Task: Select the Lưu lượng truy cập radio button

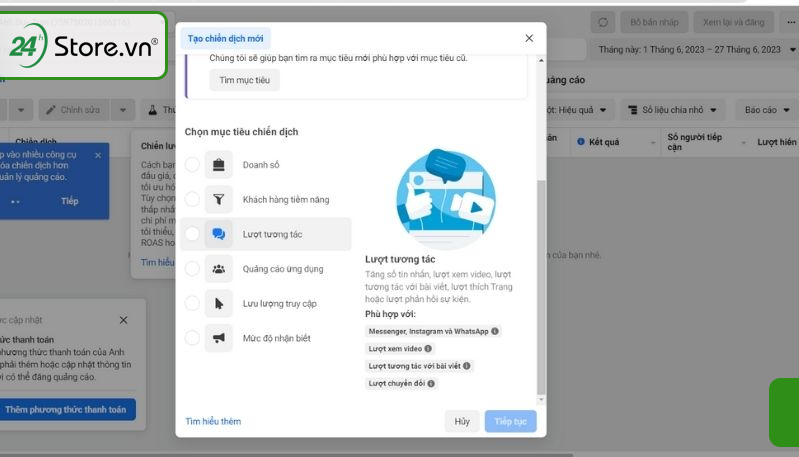Action: 192,303
